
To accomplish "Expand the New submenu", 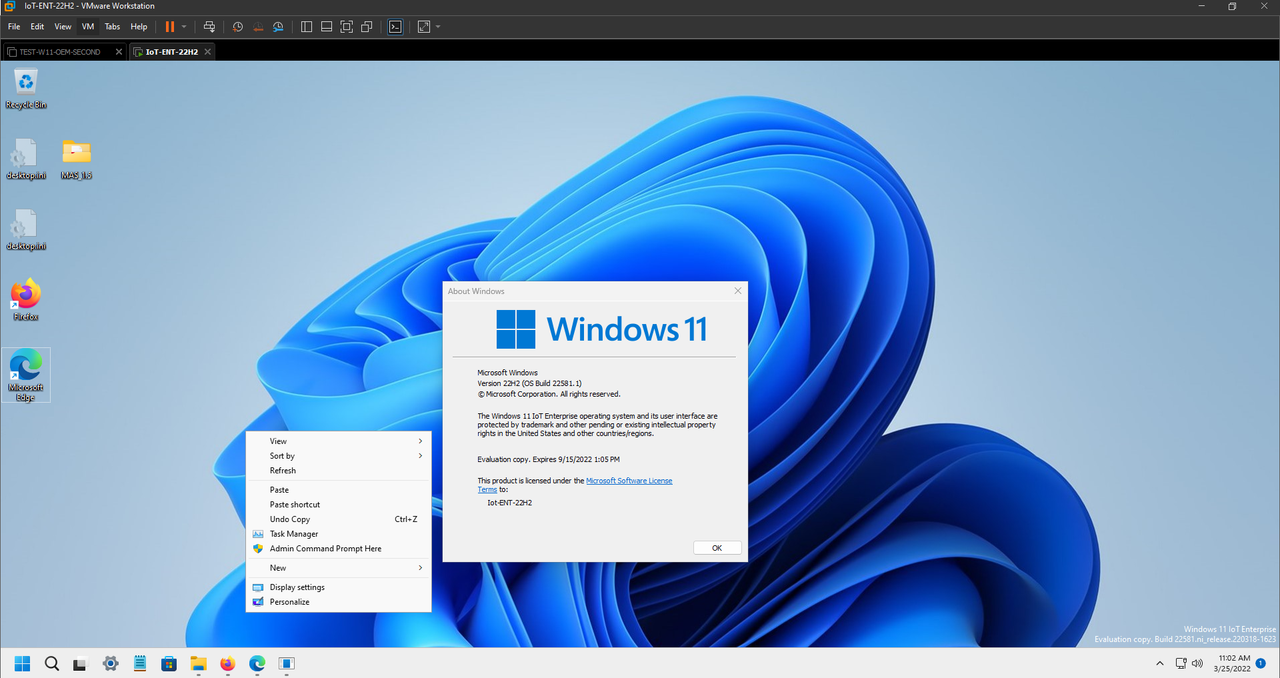I will pos(338,568).
